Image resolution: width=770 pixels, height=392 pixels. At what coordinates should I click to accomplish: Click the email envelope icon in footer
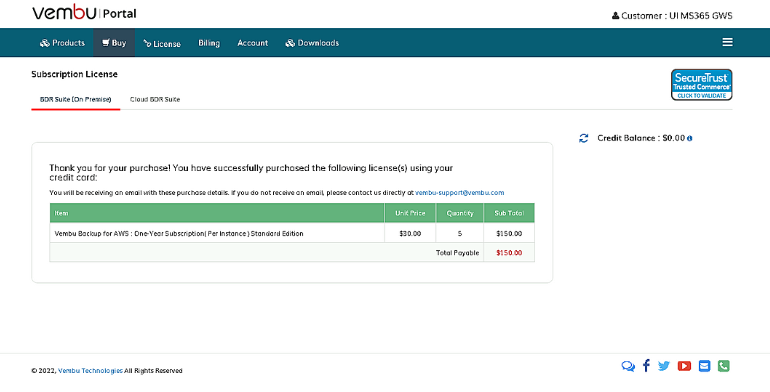[704, 366]
